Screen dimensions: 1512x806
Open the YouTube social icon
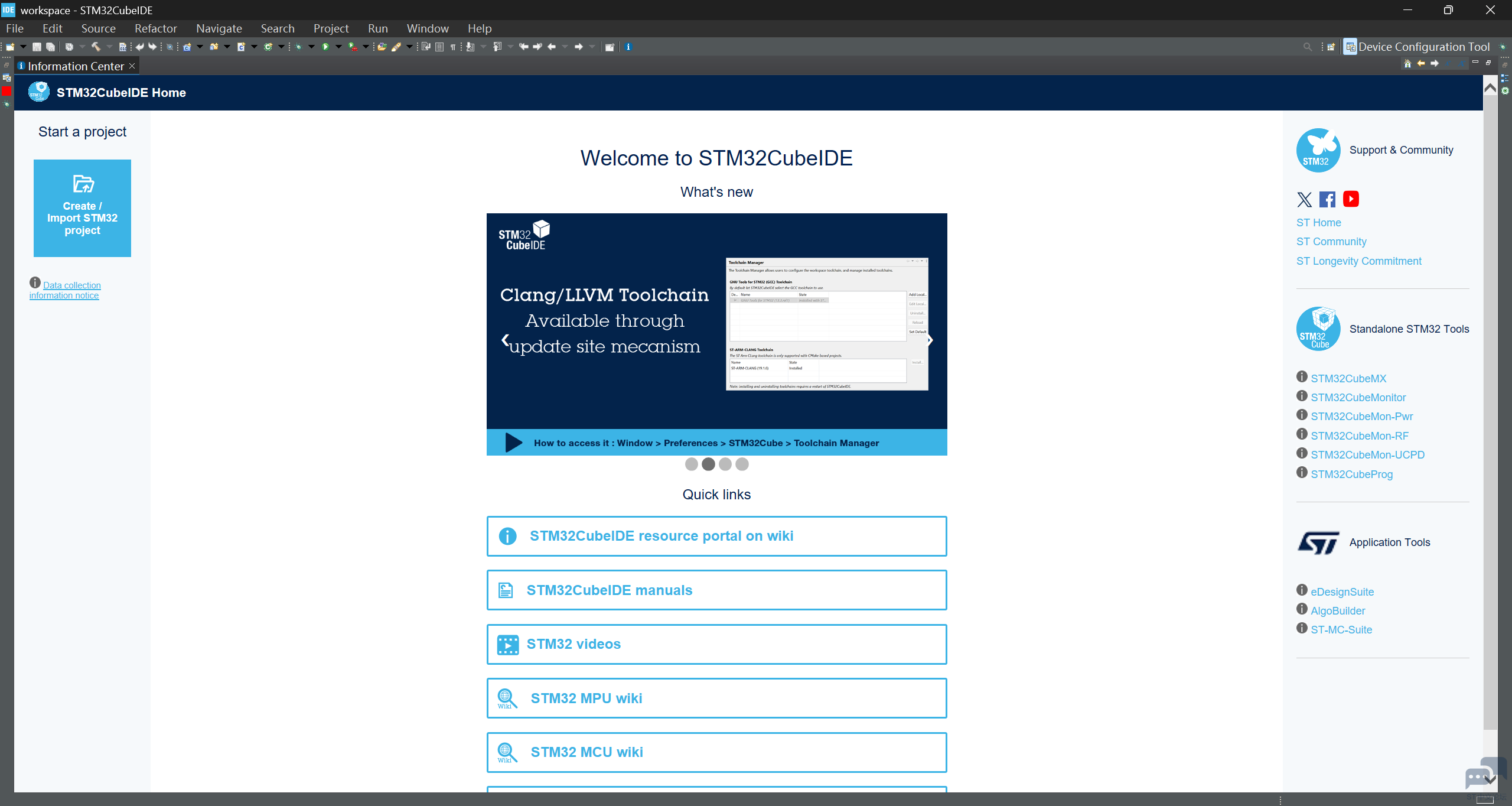1351,199
